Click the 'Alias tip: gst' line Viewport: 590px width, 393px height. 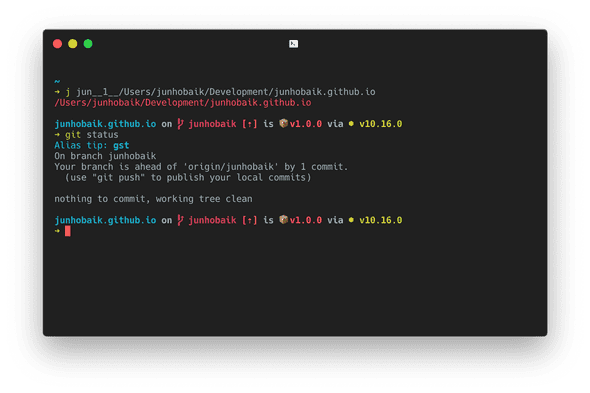click(92, 145)
